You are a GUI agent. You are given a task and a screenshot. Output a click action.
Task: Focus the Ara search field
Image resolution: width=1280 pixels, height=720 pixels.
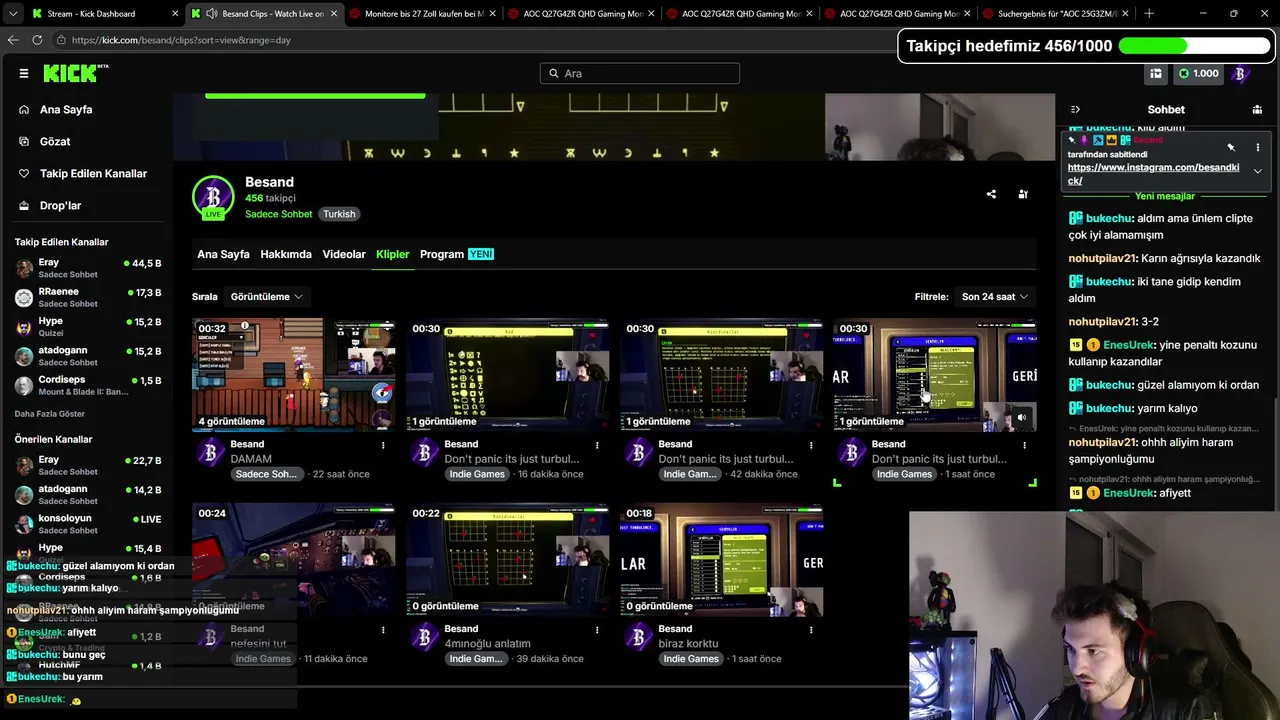pos(640,73)
